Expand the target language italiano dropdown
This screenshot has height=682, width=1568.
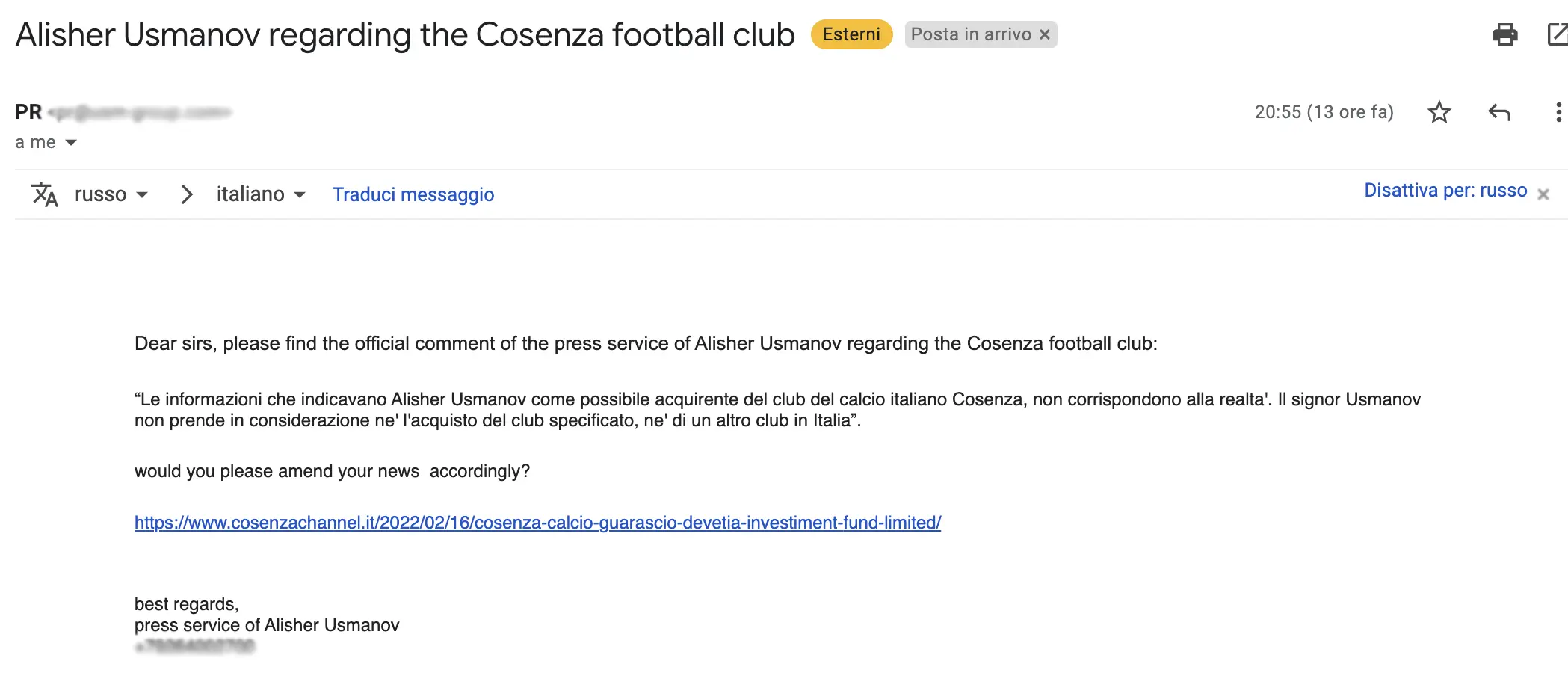[x=261, y=194]
